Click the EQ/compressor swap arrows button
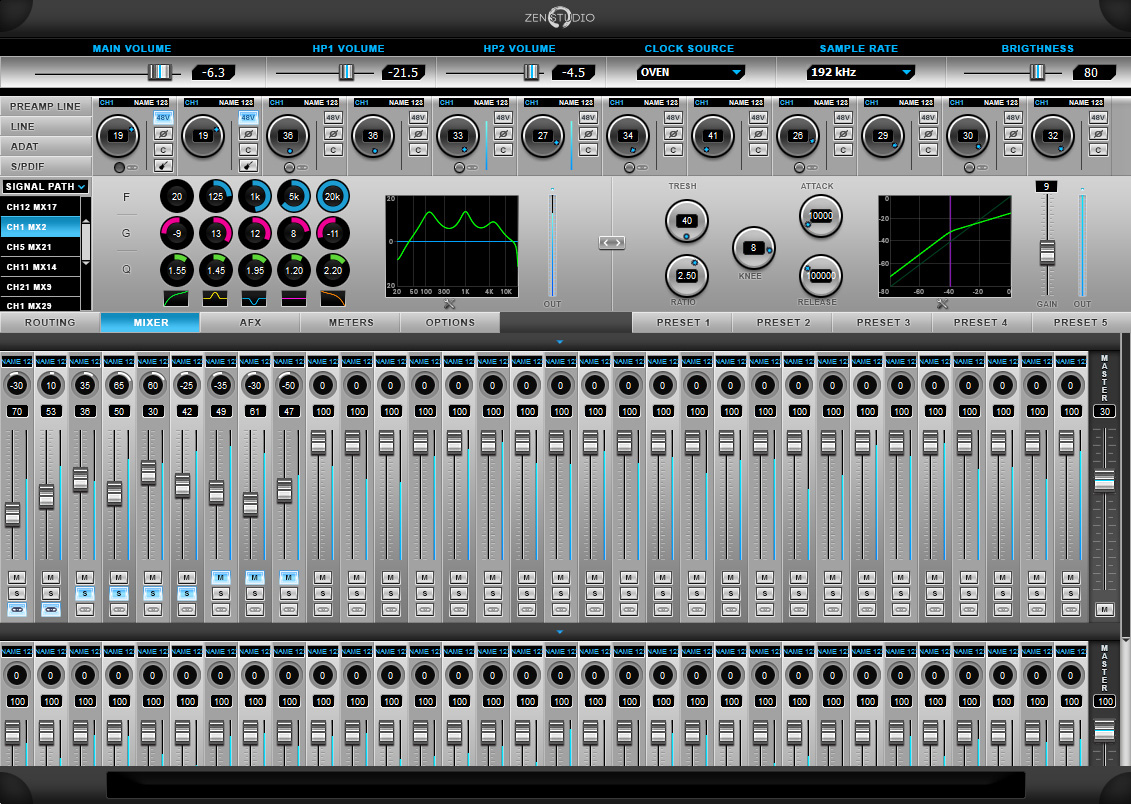Image resolution: width=1131 pixels, height=804 pixels. 612,242
